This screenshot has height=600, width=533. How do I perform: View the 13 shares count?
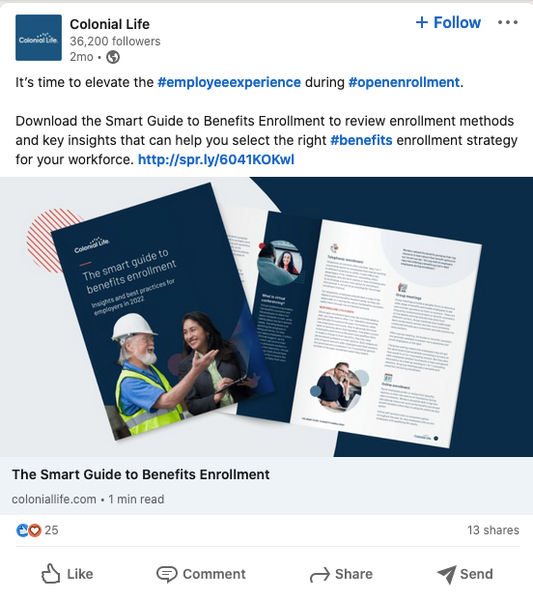[x=493, y=530]
